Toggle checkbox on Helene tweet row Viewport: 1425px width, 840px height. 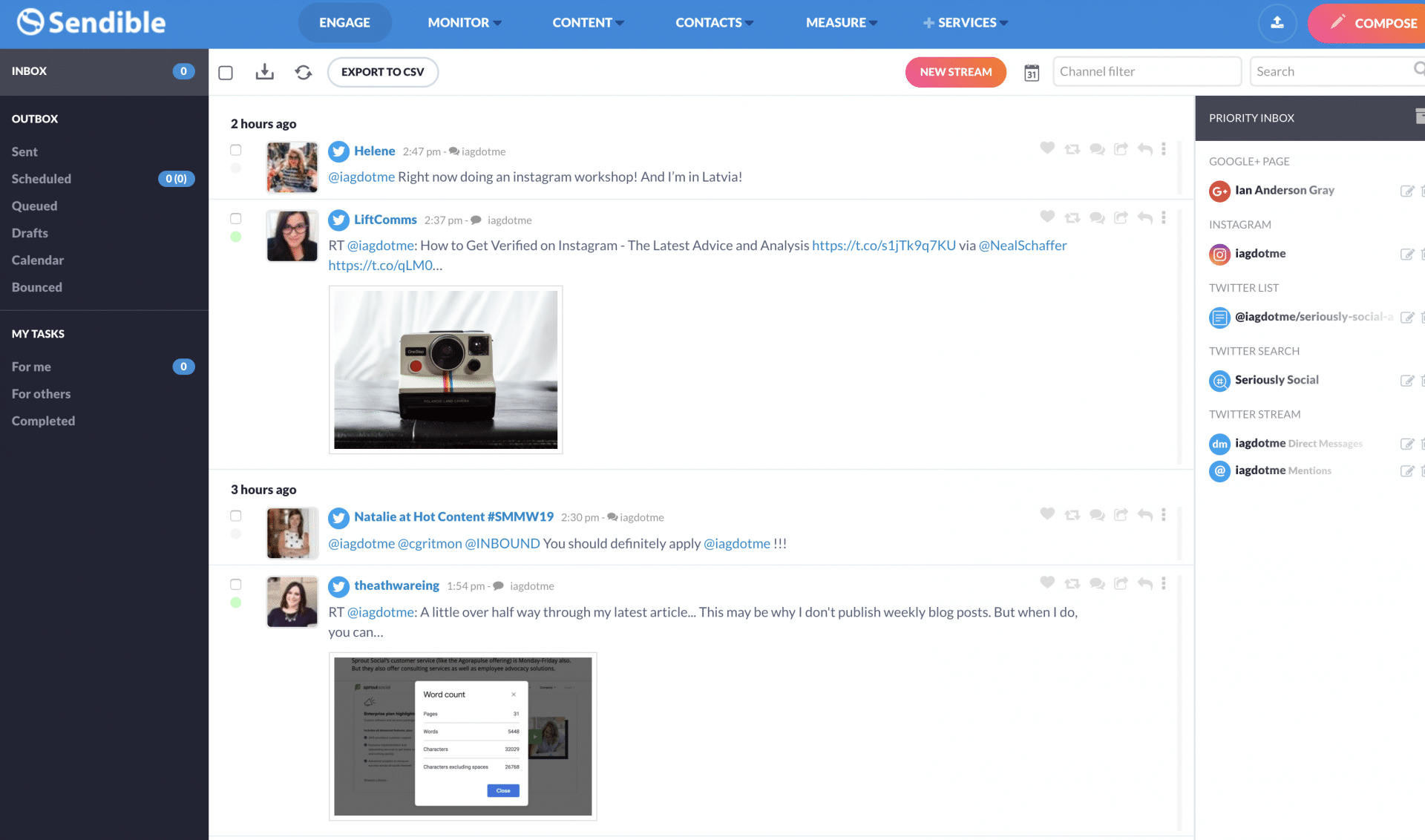coord(235,150)
